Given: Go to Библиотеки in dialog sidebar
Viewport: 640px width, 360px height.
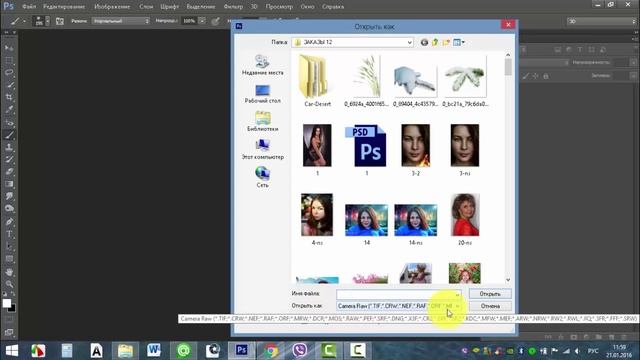Looking at the screenshot, I should [262, 121].
